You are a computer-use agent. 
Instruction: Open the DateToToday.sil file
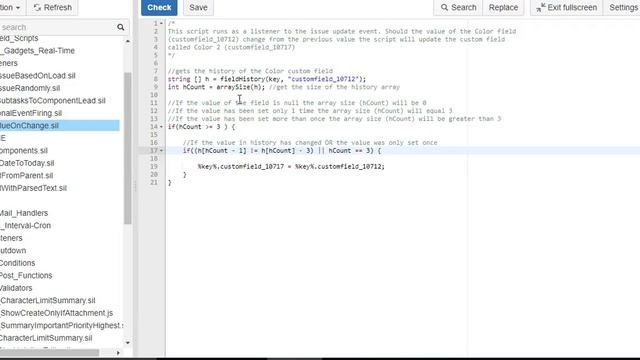click(x=27, y=163)
